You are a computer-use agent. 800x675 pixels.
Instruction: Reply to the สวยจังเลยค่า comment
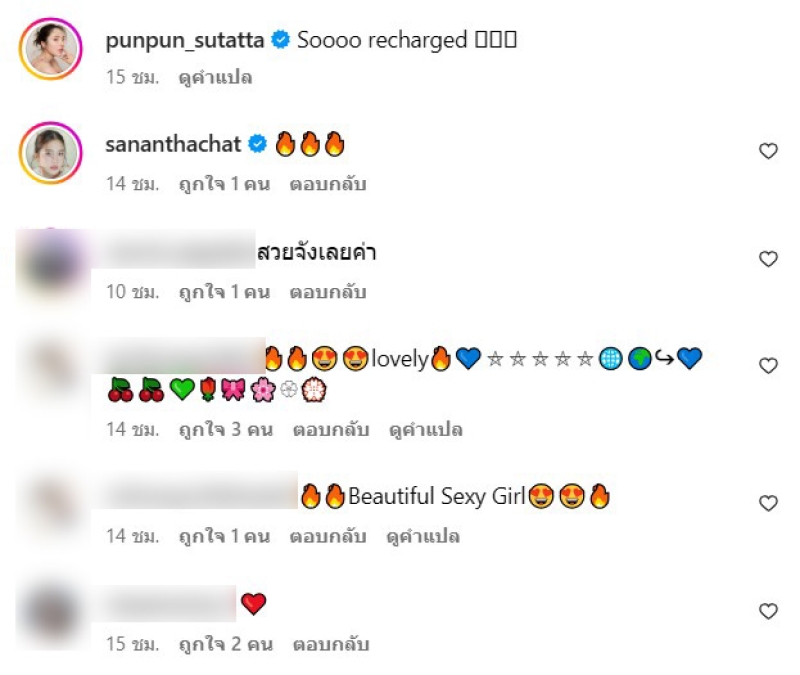[328, 292]
